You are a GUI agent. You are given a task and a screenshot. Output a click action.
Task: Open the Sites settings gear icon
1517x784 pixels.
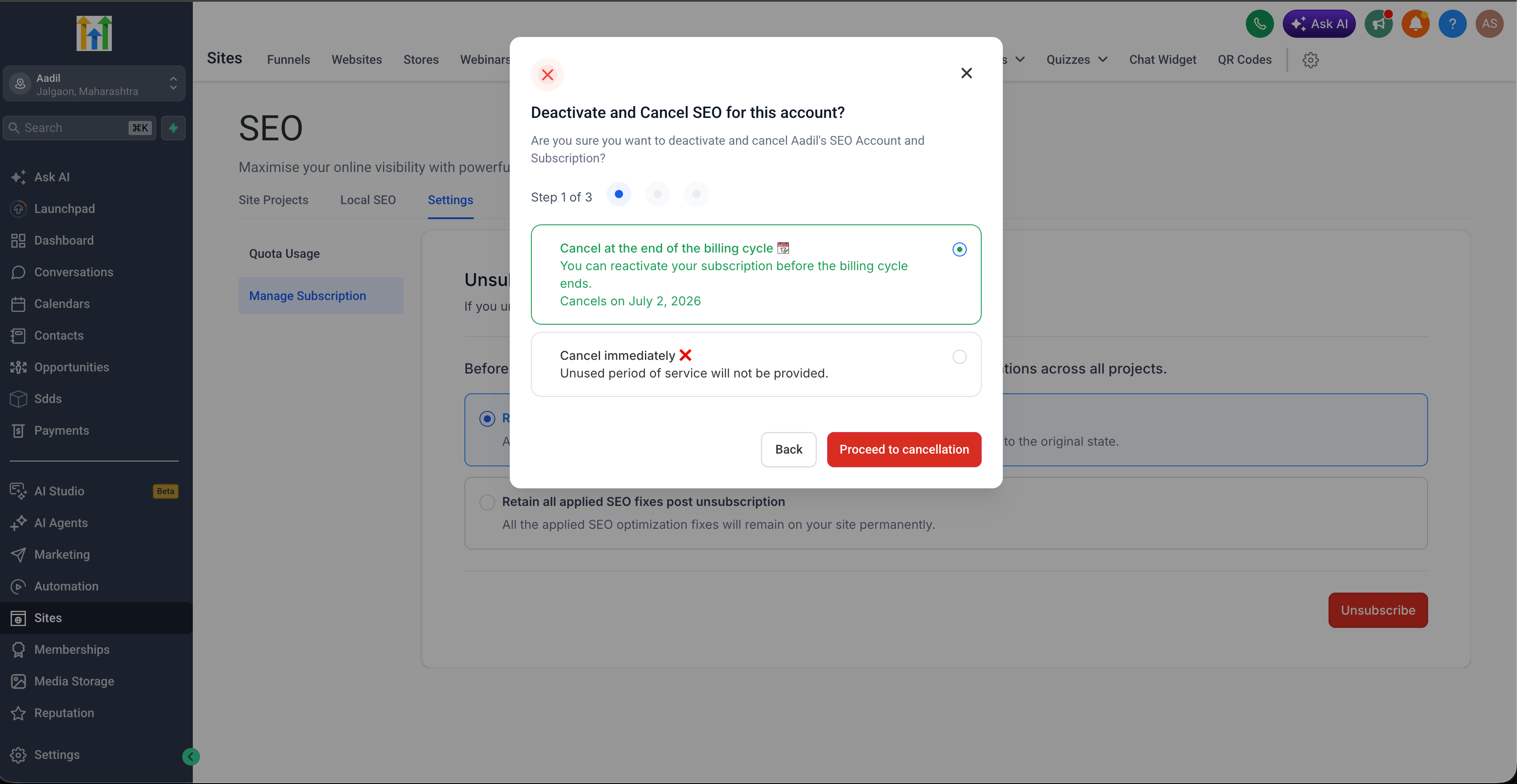1310,60
